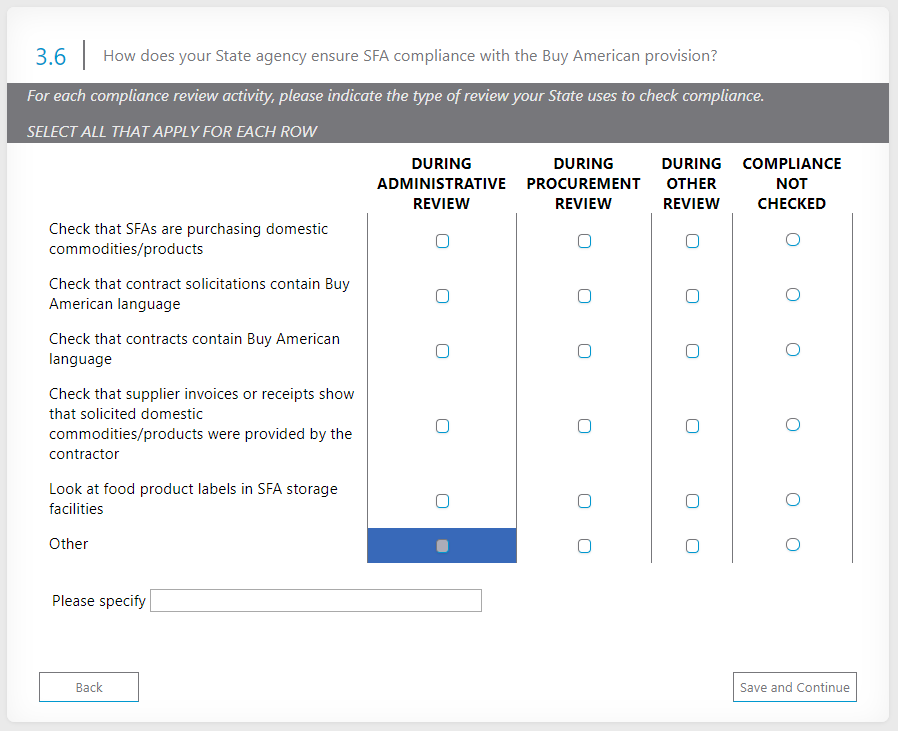Check Procurement Review for contracts contain language

click(x=584, y=351)
